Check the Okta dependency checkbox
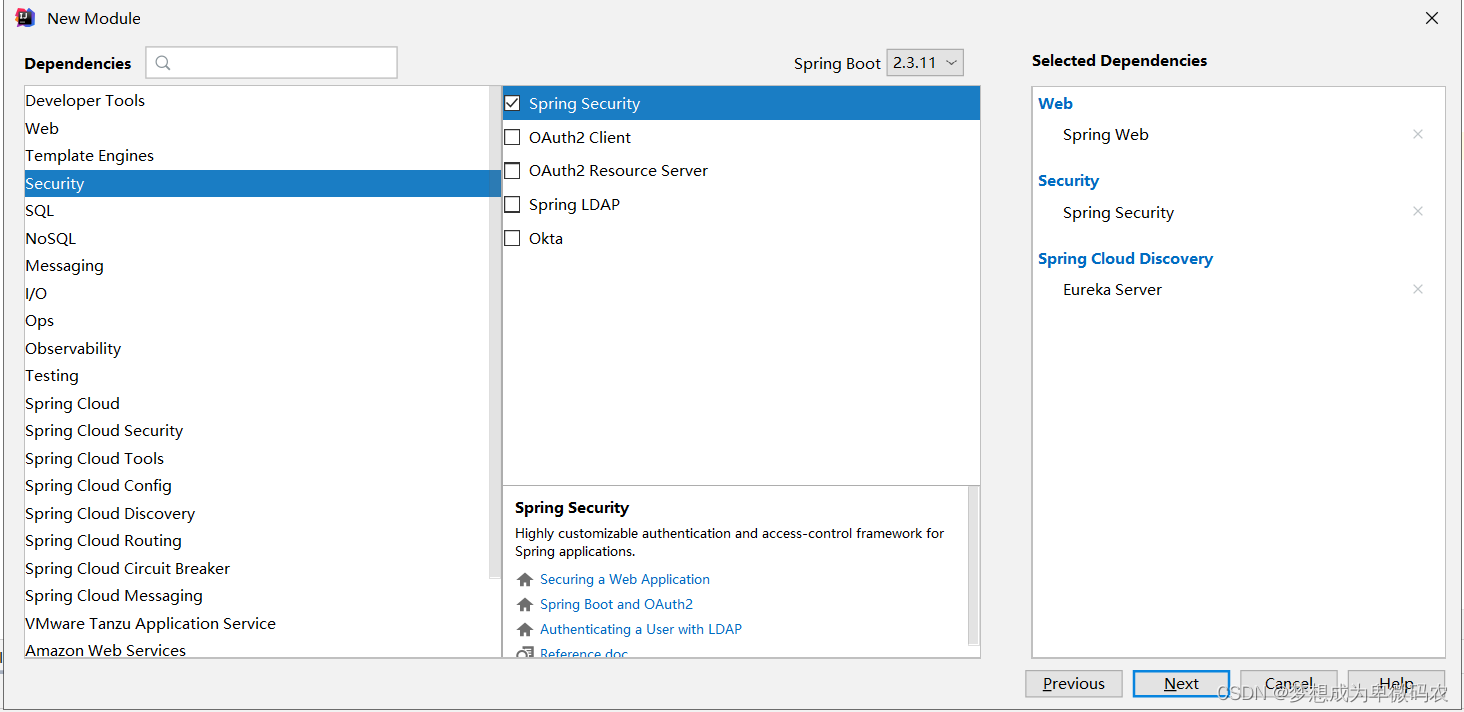Screen dimensions: 1464x712 (x=512, y=238)
